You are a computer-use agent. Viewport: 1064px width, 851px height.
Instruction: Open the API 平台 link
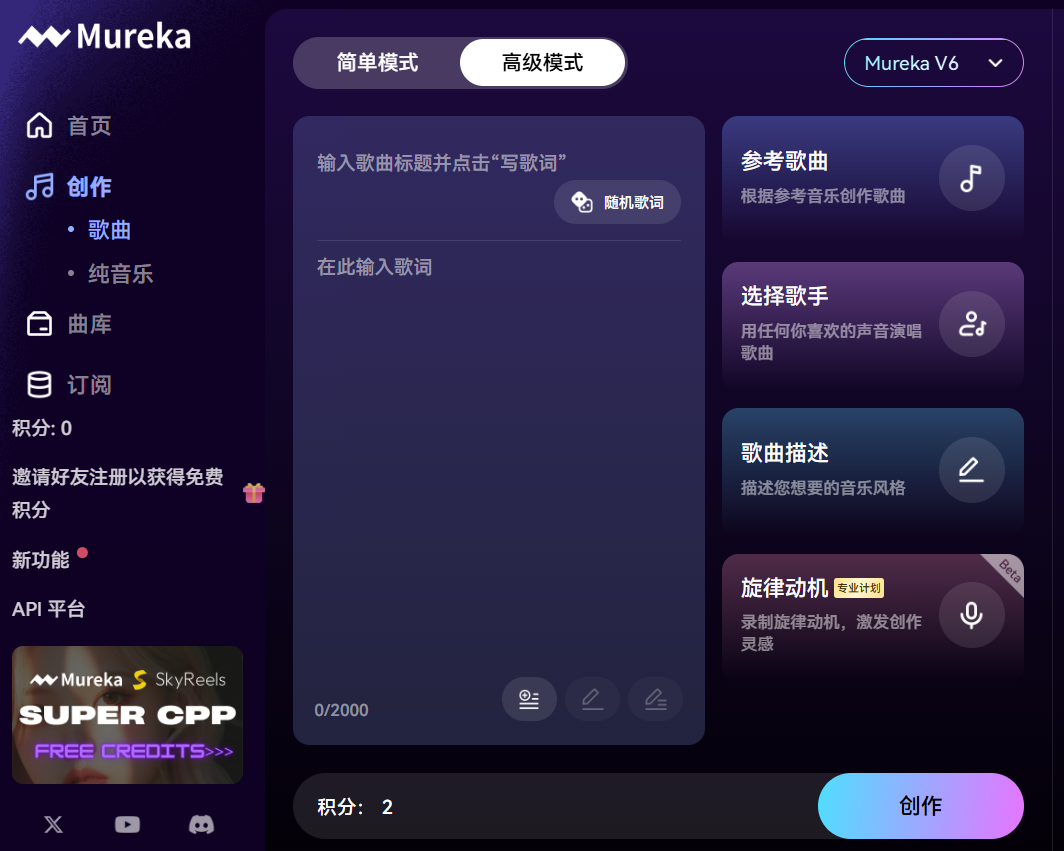(48, 609)
